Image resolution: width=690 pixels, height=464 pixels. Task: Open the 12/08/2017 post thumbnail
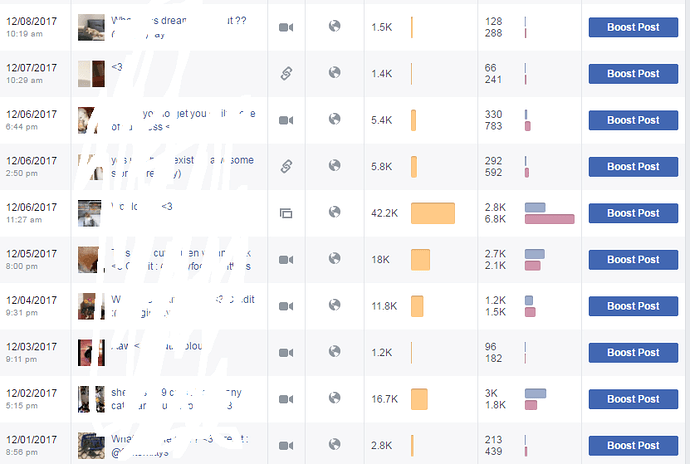click(x=92, y=27)
